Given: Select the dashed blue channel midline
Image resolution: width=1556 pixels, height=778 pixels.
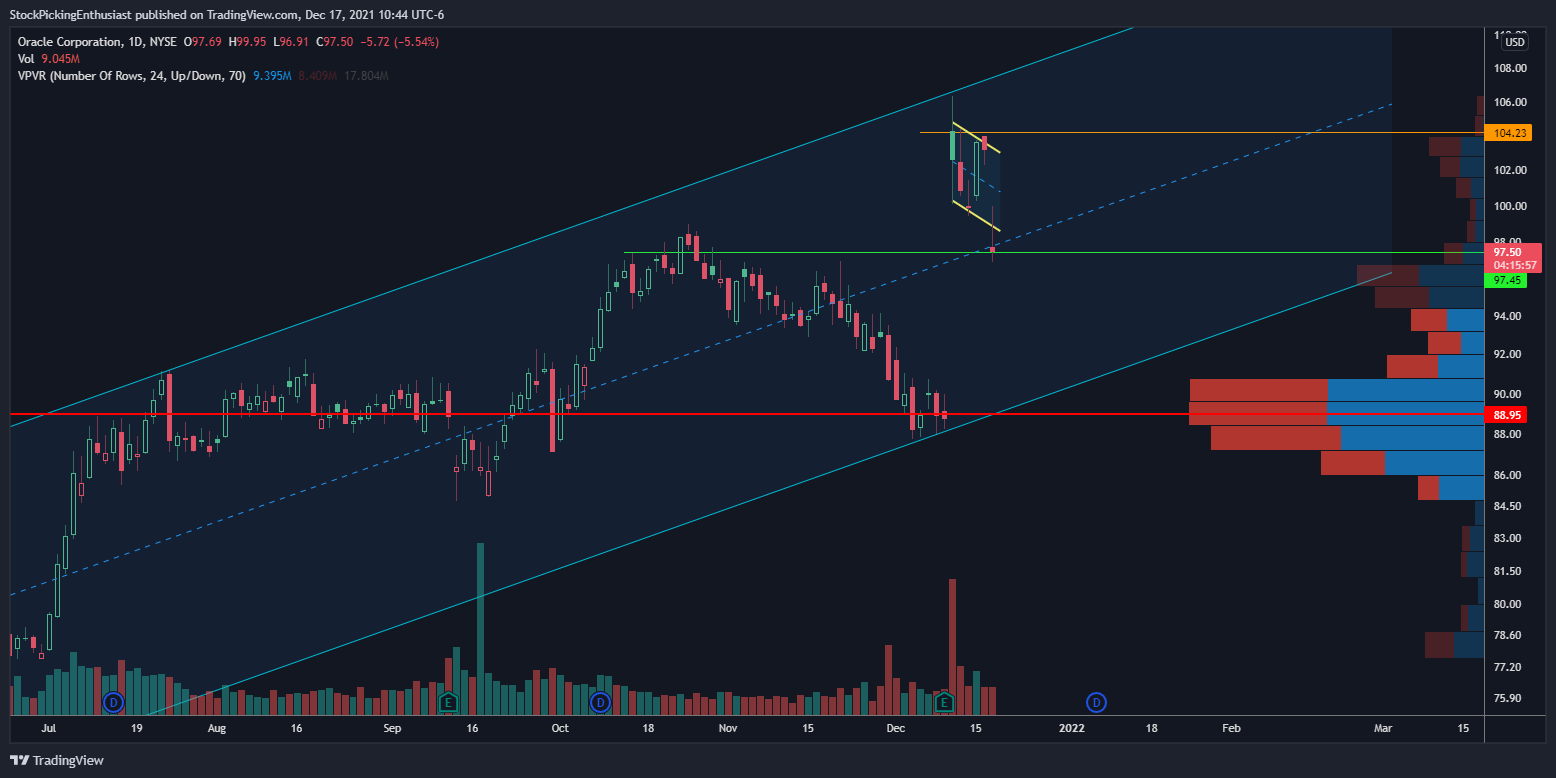Looking at the screenshot, I should pos(700,352).
